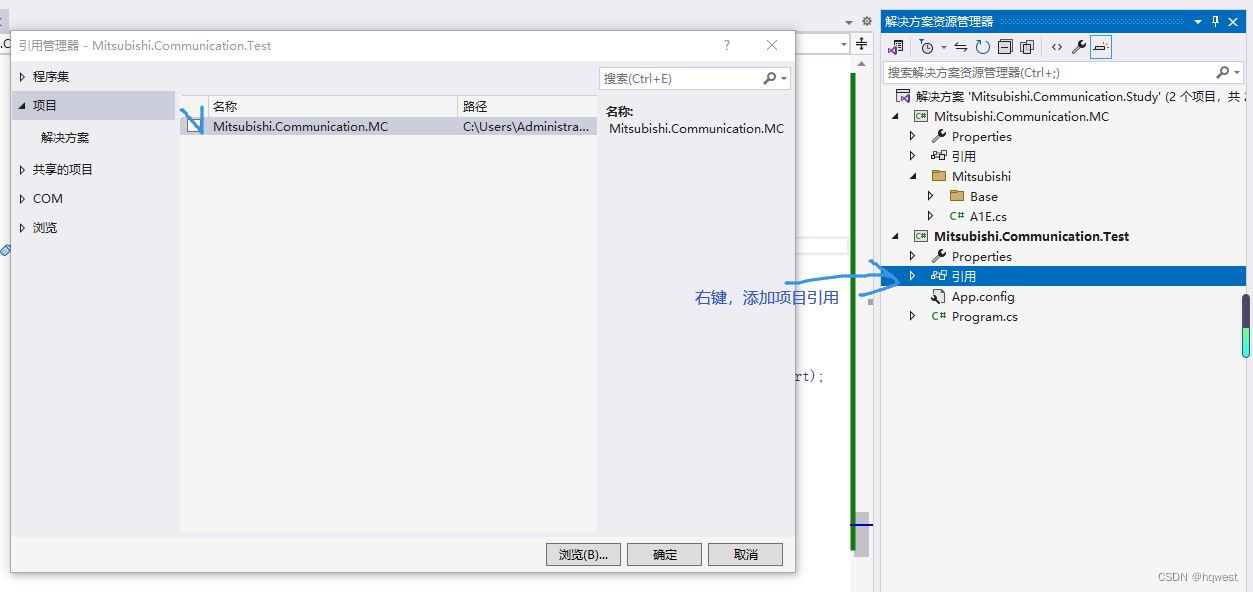Select 解决方案 under 项目 in the dialog
This screenshot has height=592, width=1253.
[x=65, y=138]
